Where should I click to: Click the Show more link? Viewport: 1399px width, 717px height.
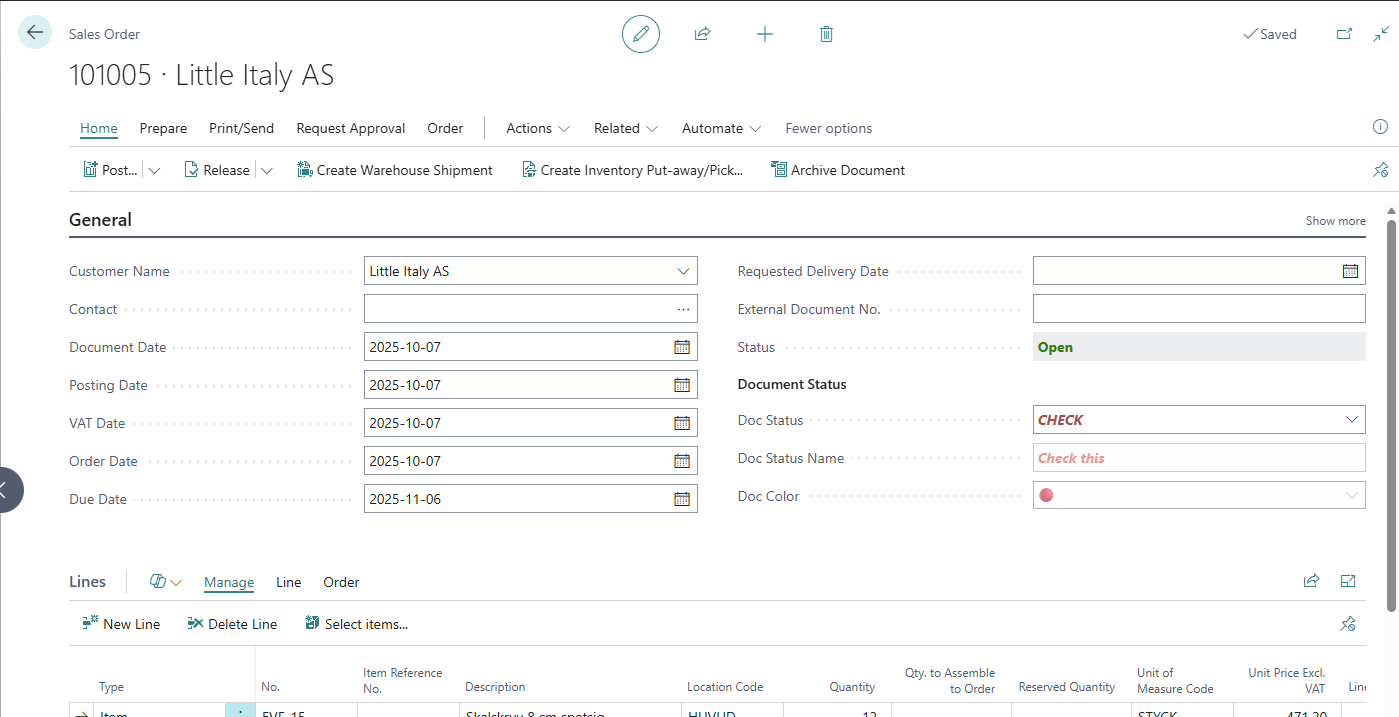click(x=1335, y=221)
